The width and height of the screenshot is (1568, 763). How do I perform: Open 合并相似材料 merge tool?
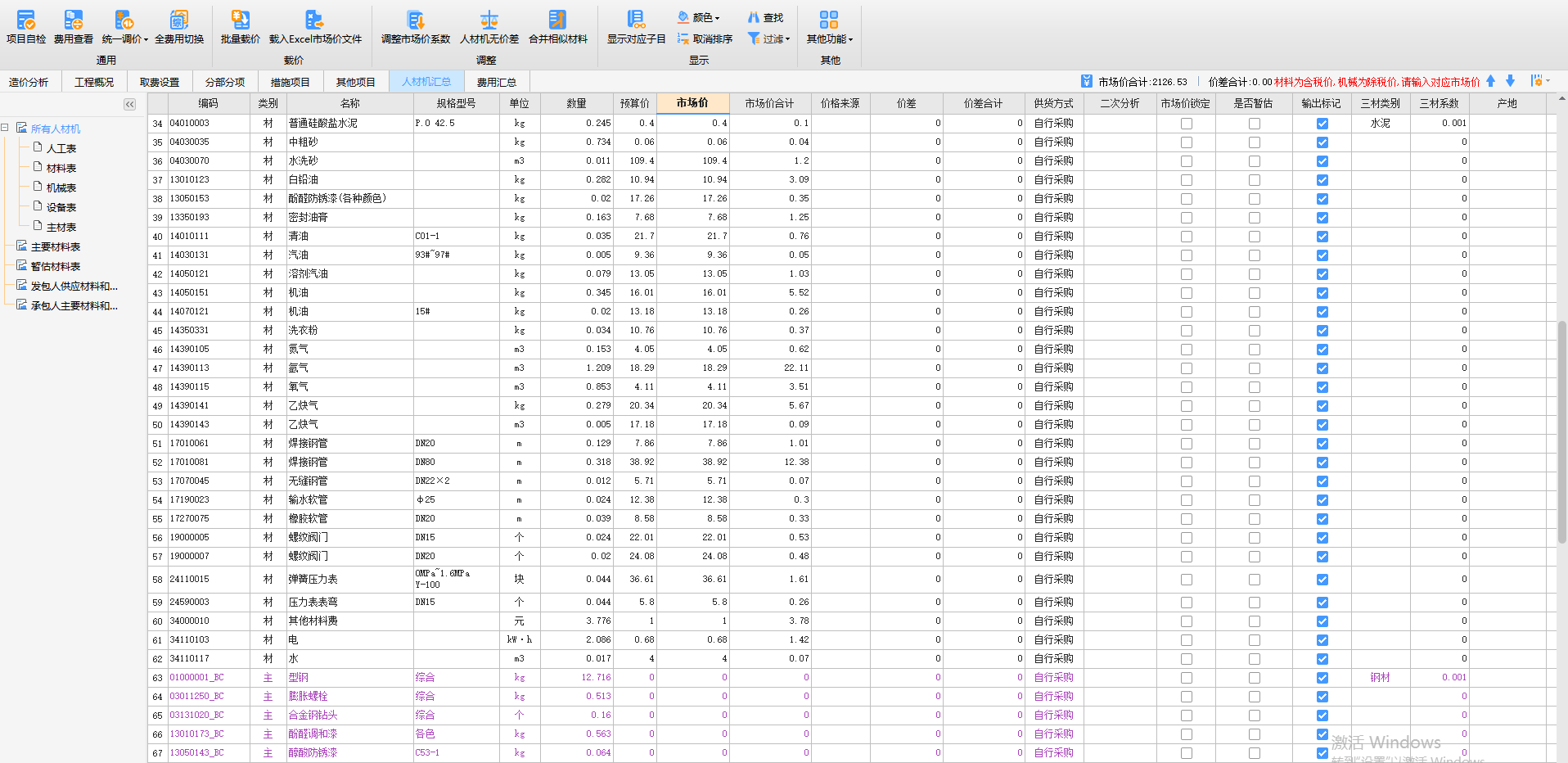(558, 26)
